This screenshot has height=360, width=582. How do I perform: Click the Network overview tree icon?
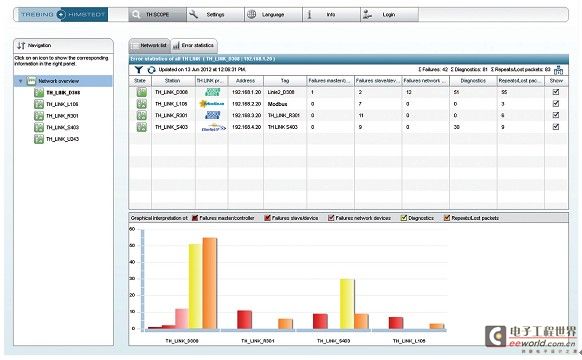coord(32,81)
